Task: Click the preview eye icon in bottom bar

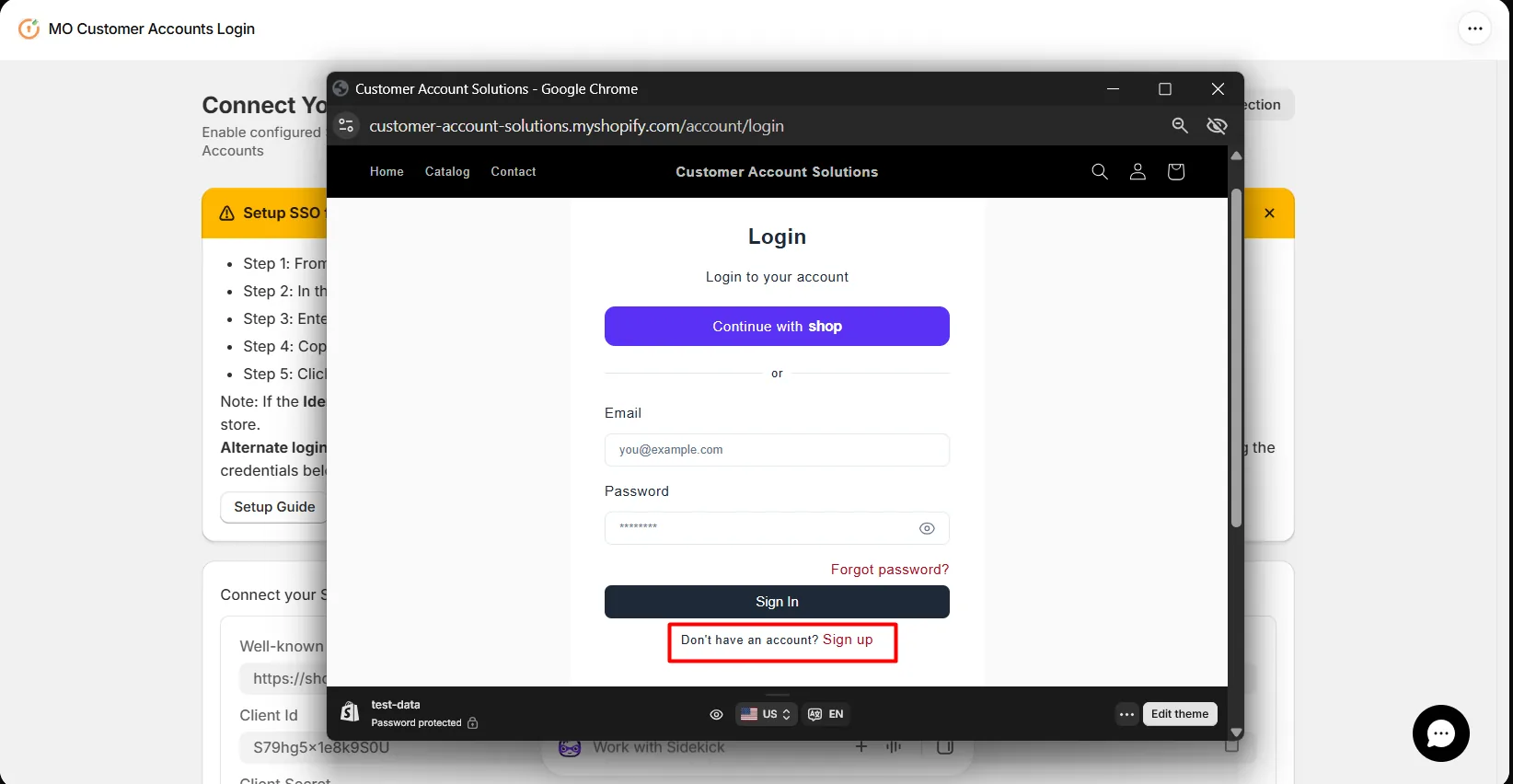Action: [x=716, y=714]
